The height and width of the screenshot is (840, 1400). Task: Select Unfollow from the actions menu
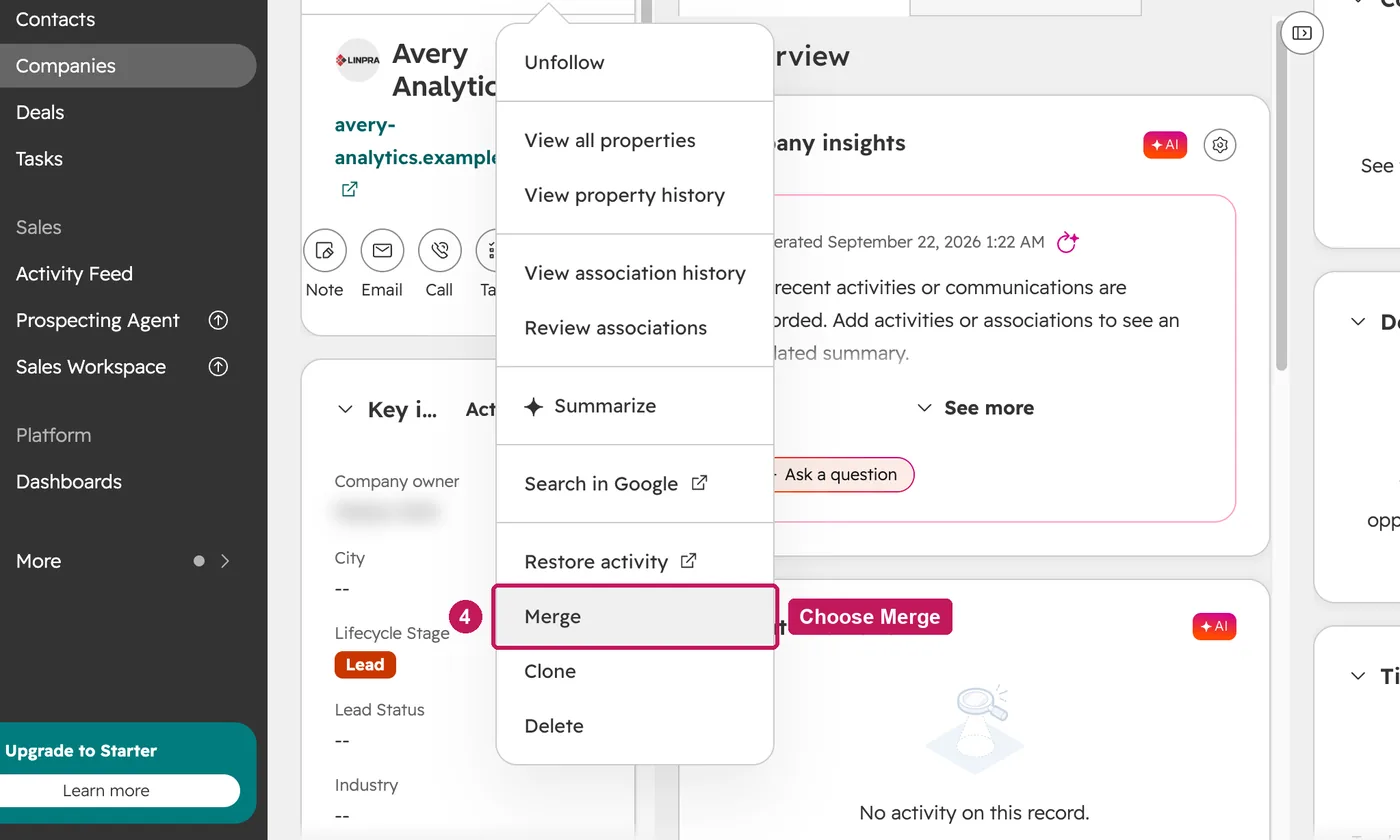click(x=635, y=62)
